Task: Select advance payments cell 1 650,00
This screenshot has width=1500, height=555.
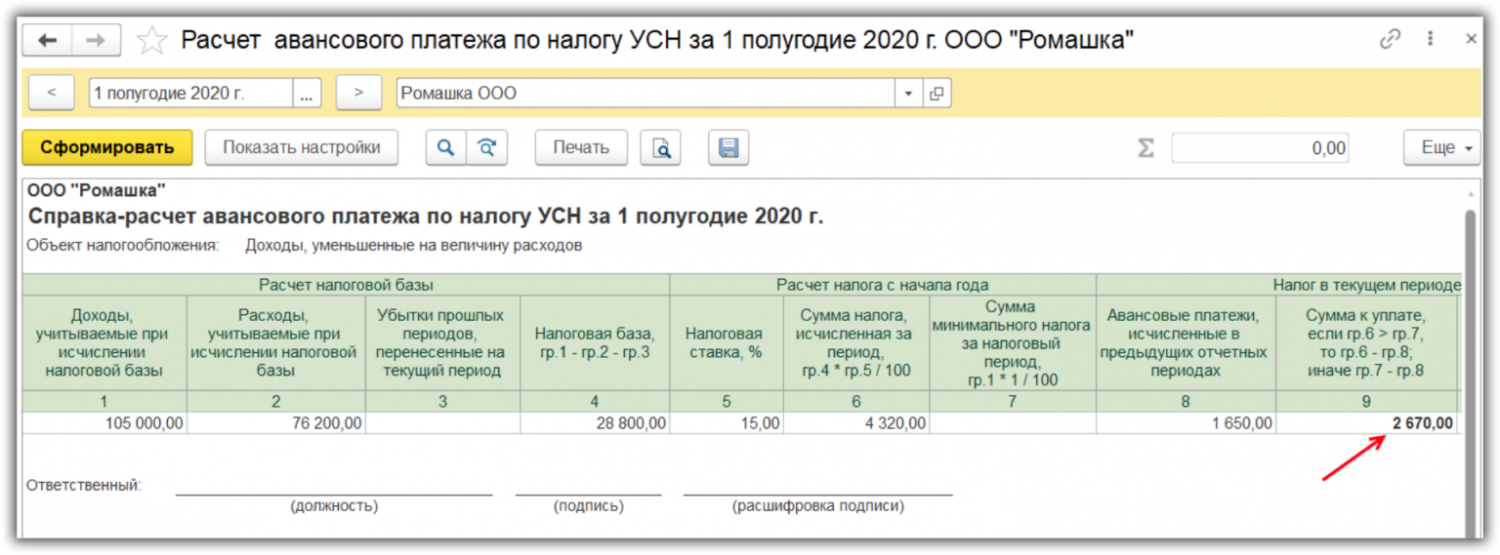Action: (1186, 423)
